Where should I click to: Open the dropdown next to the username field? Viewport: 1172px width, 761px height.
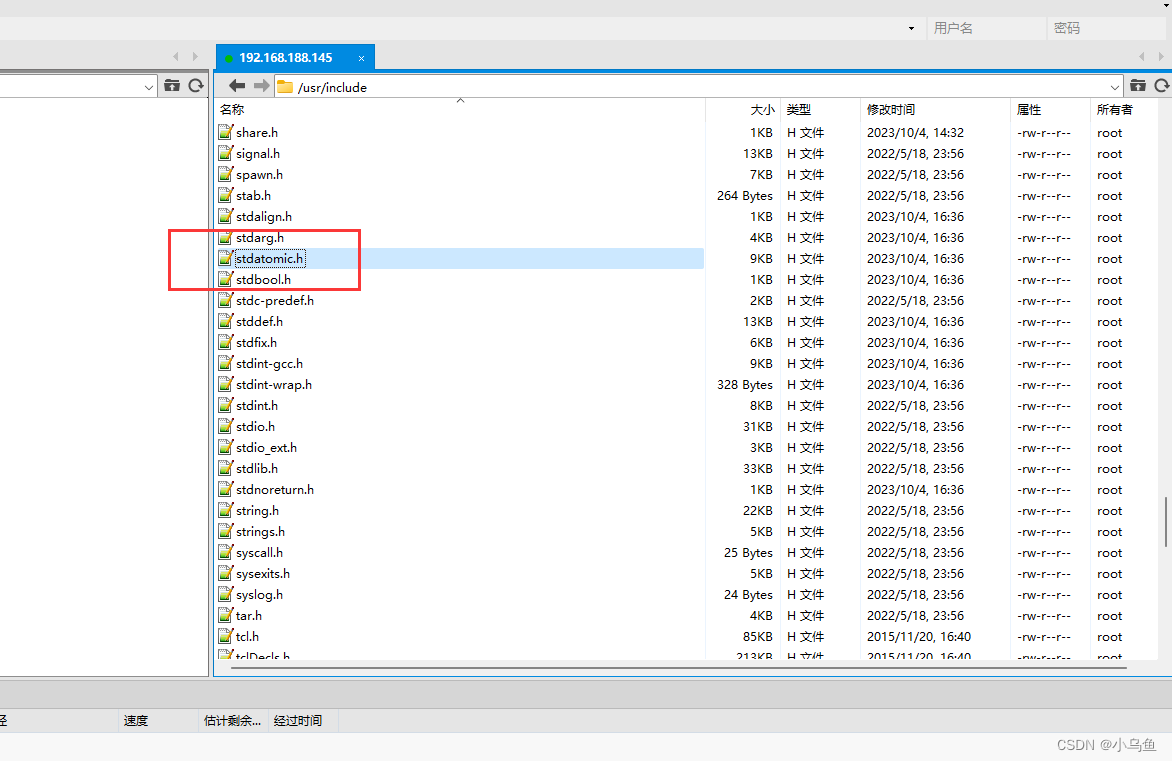(x=911, y=28)
